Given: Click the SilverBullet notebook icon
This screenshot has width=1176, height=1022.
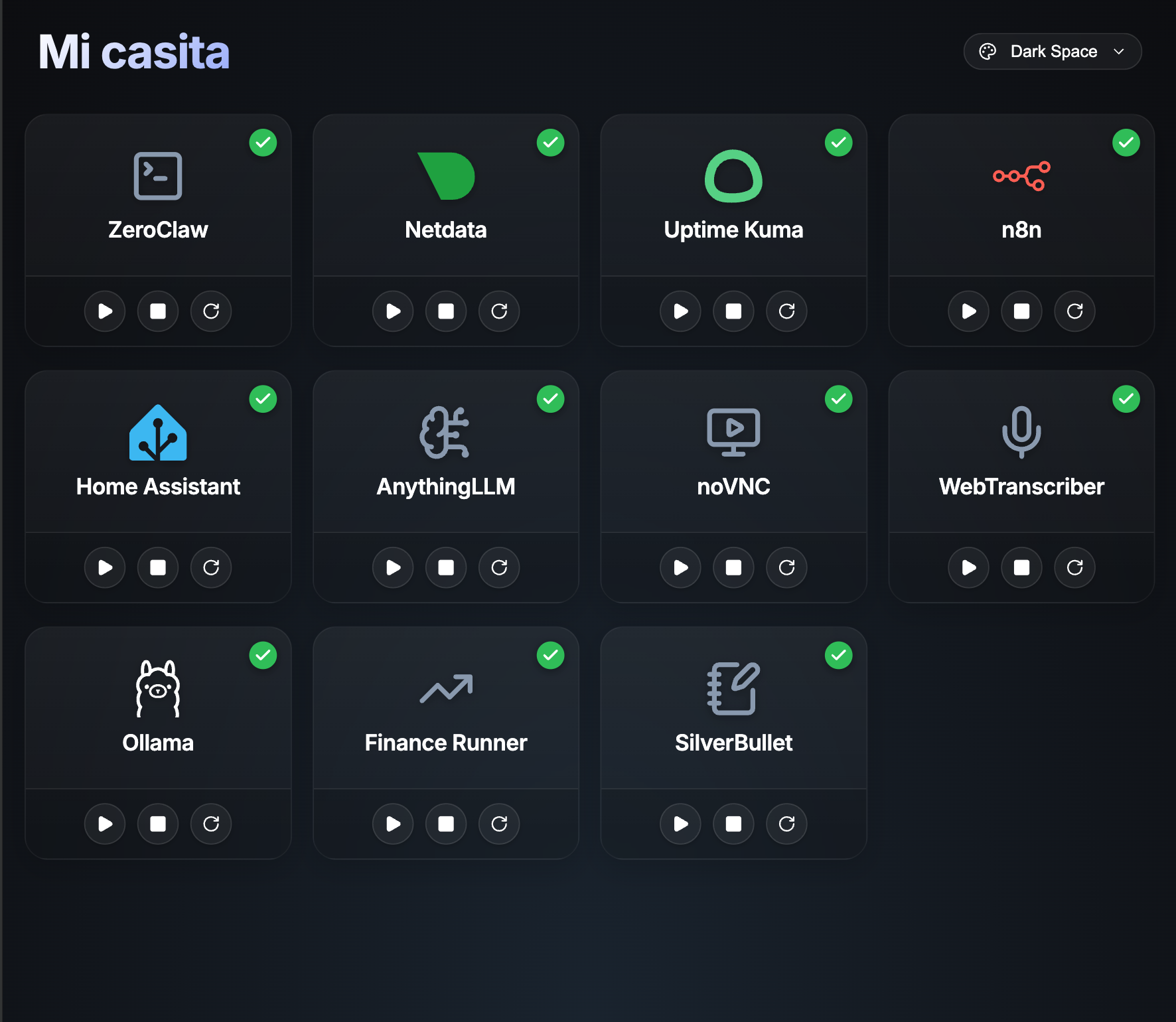Looking at the screenshot, I should tap(733, 688).
